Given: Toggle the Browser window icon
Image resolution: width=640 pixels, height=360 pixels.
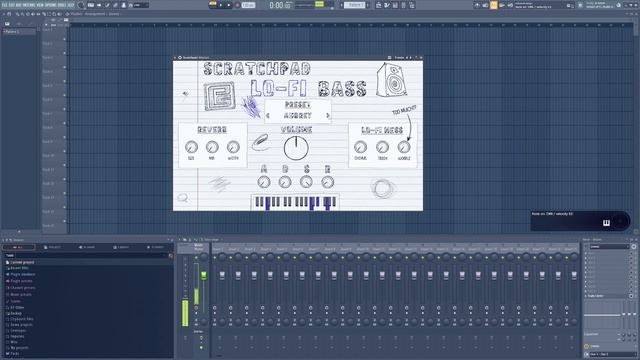Looking at the screenshot, I should coord(412,5).
